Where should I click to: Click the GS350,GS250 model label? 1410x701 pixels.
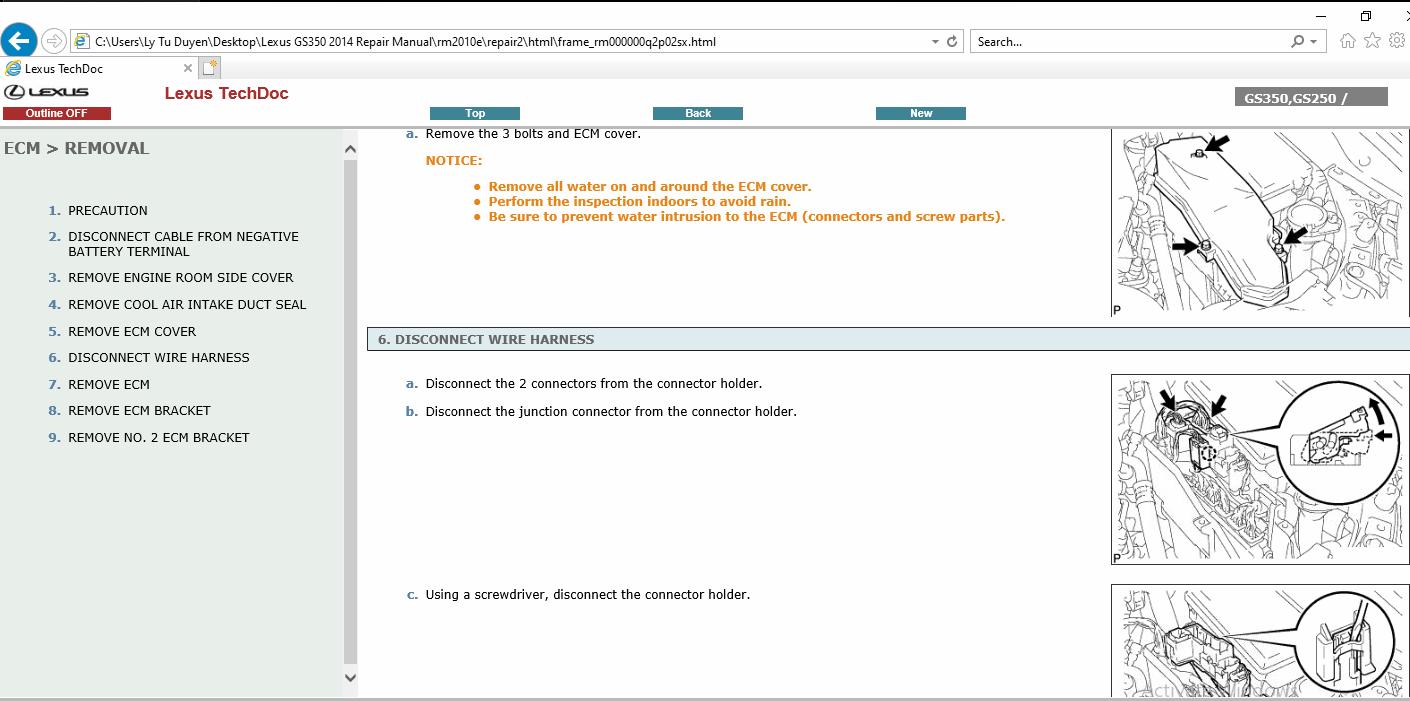click(1311, 97)
